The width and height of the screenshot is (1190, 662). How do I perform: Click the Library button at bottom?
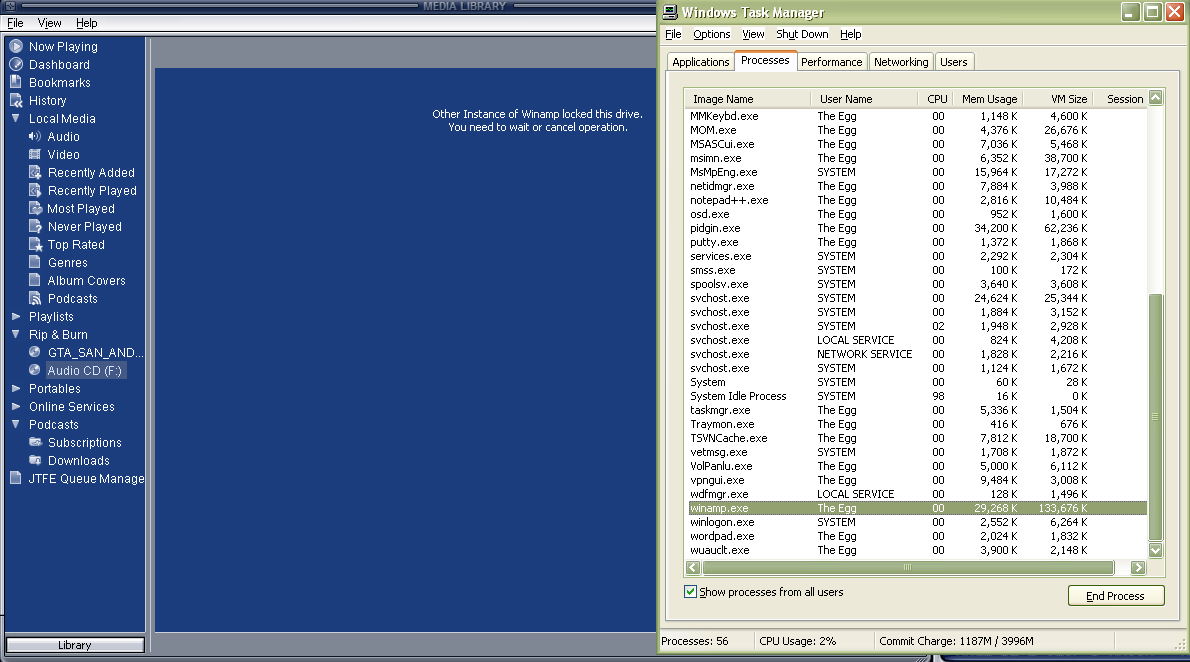(x=74, y=645)
